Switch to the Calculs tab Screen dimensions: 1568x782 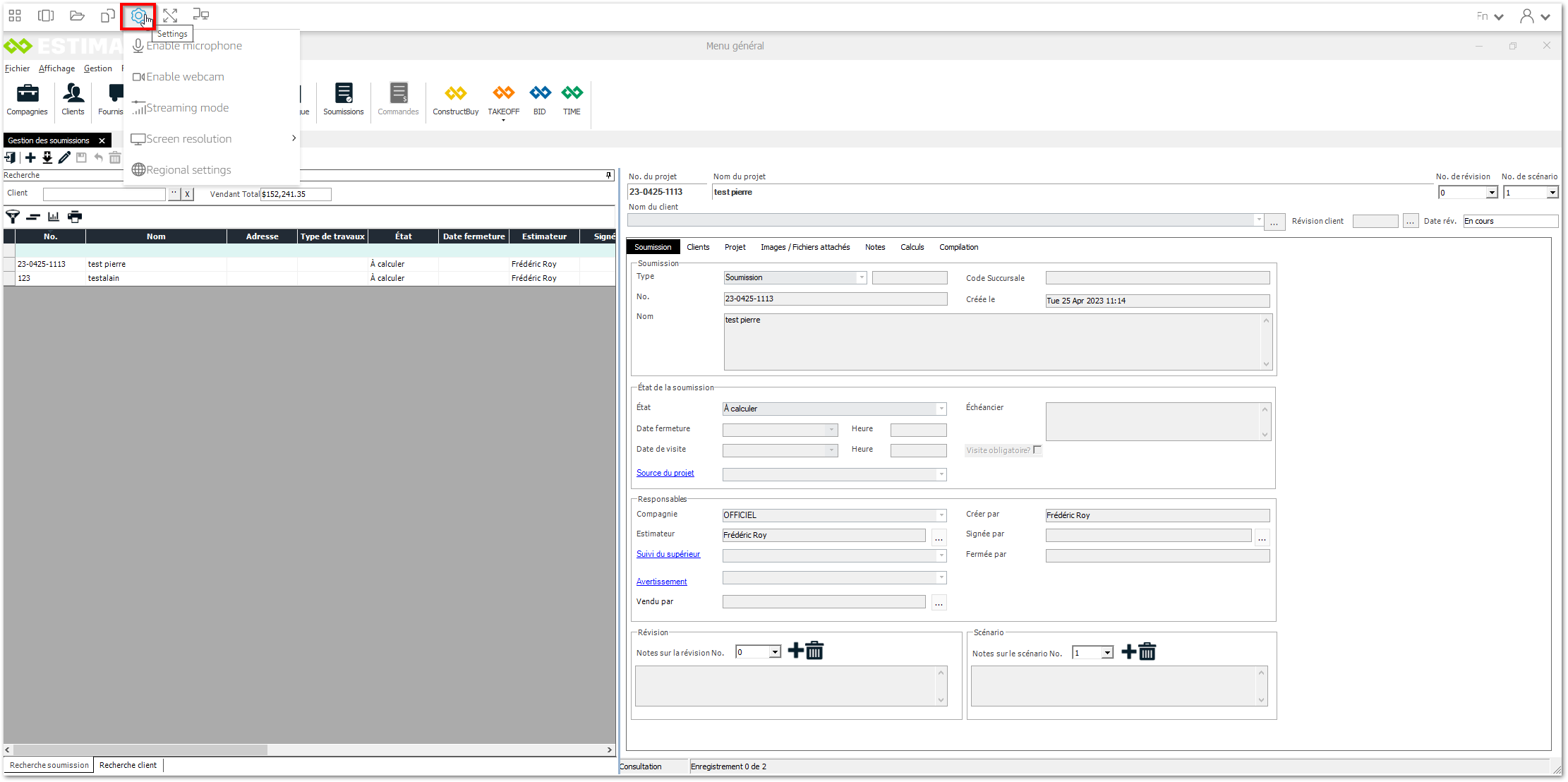[912, 247]
